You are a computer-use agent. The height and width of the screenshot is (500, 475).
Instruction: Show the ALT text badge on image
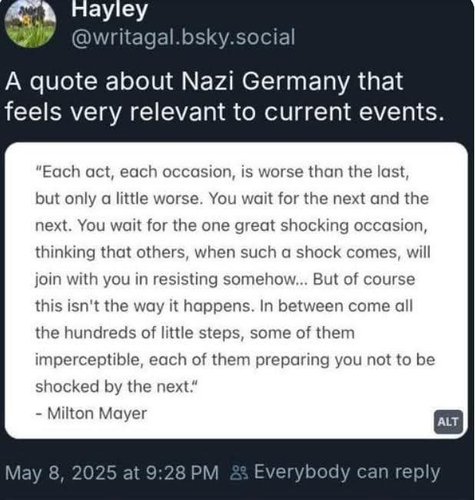pos(448,422)
